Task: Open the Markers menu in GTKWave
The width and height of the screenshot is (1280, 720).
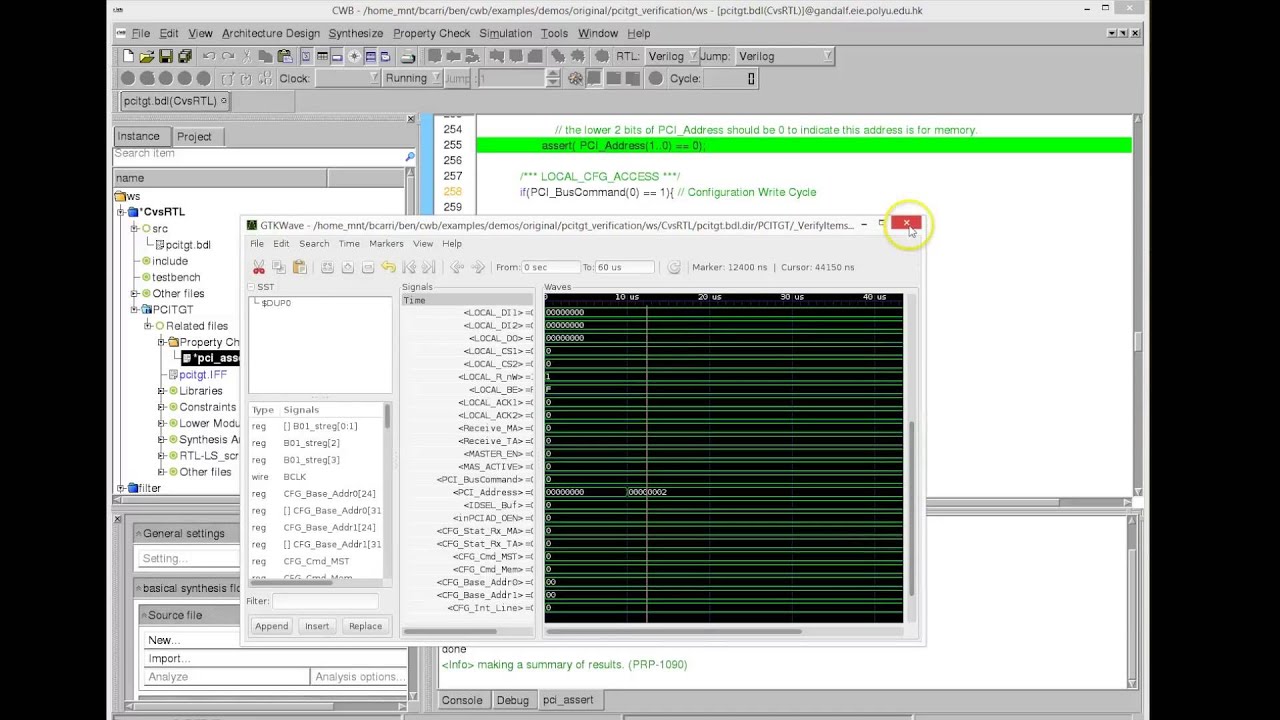Action: (386, 244)
